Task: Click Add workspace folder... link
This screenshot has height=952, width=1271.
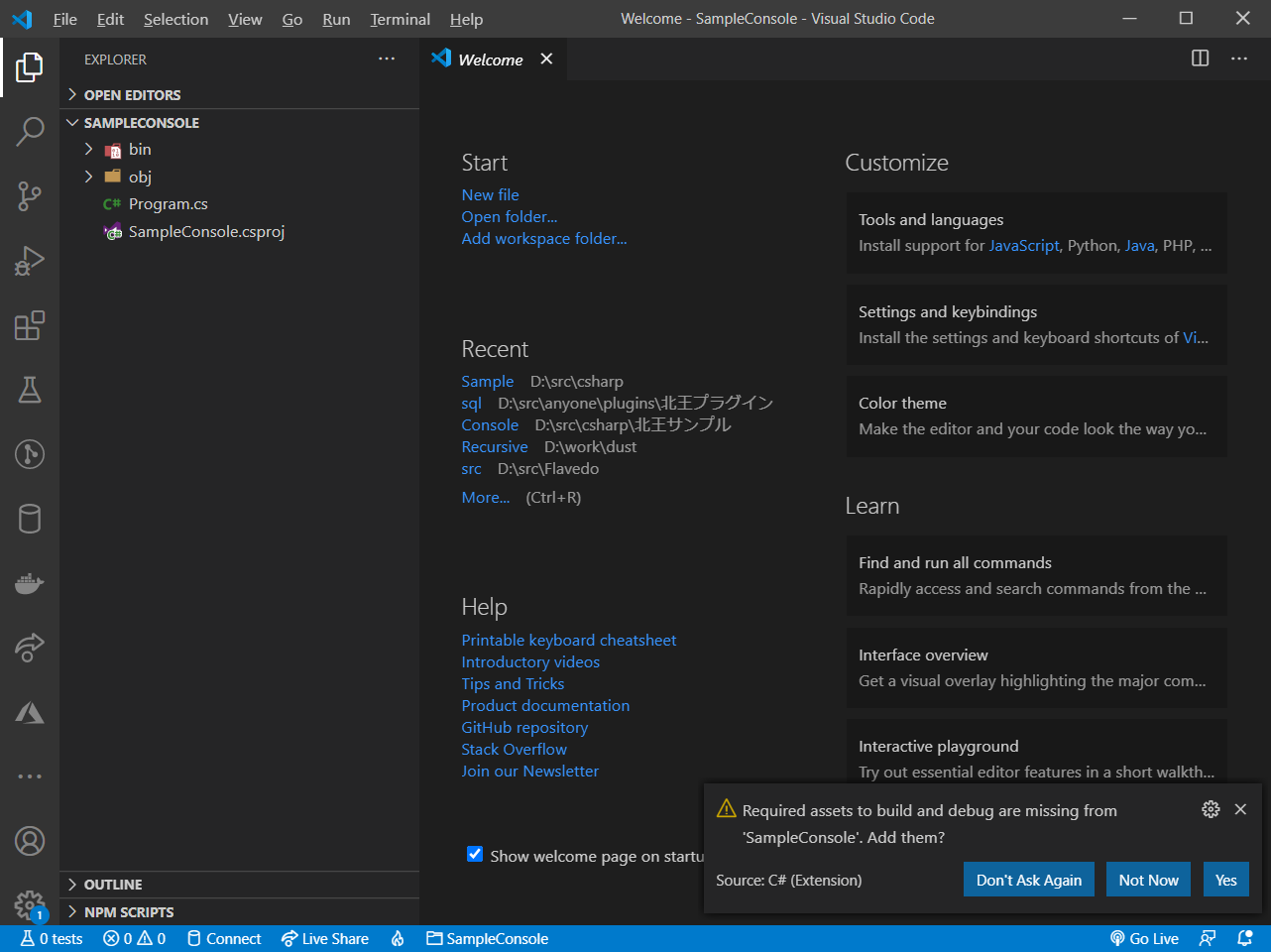Action: point(544,238)
